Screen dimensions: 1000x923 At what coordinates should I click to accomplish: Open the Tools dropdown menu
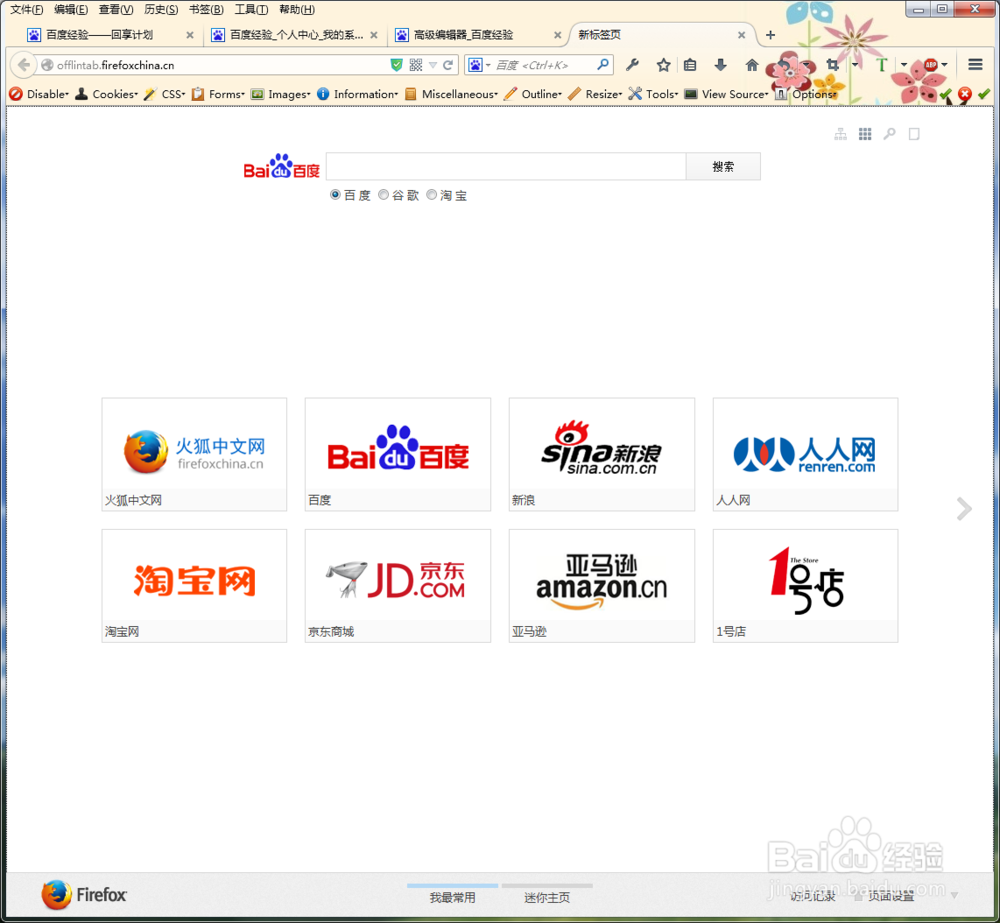pyautogui.click(x=653, y=94)
